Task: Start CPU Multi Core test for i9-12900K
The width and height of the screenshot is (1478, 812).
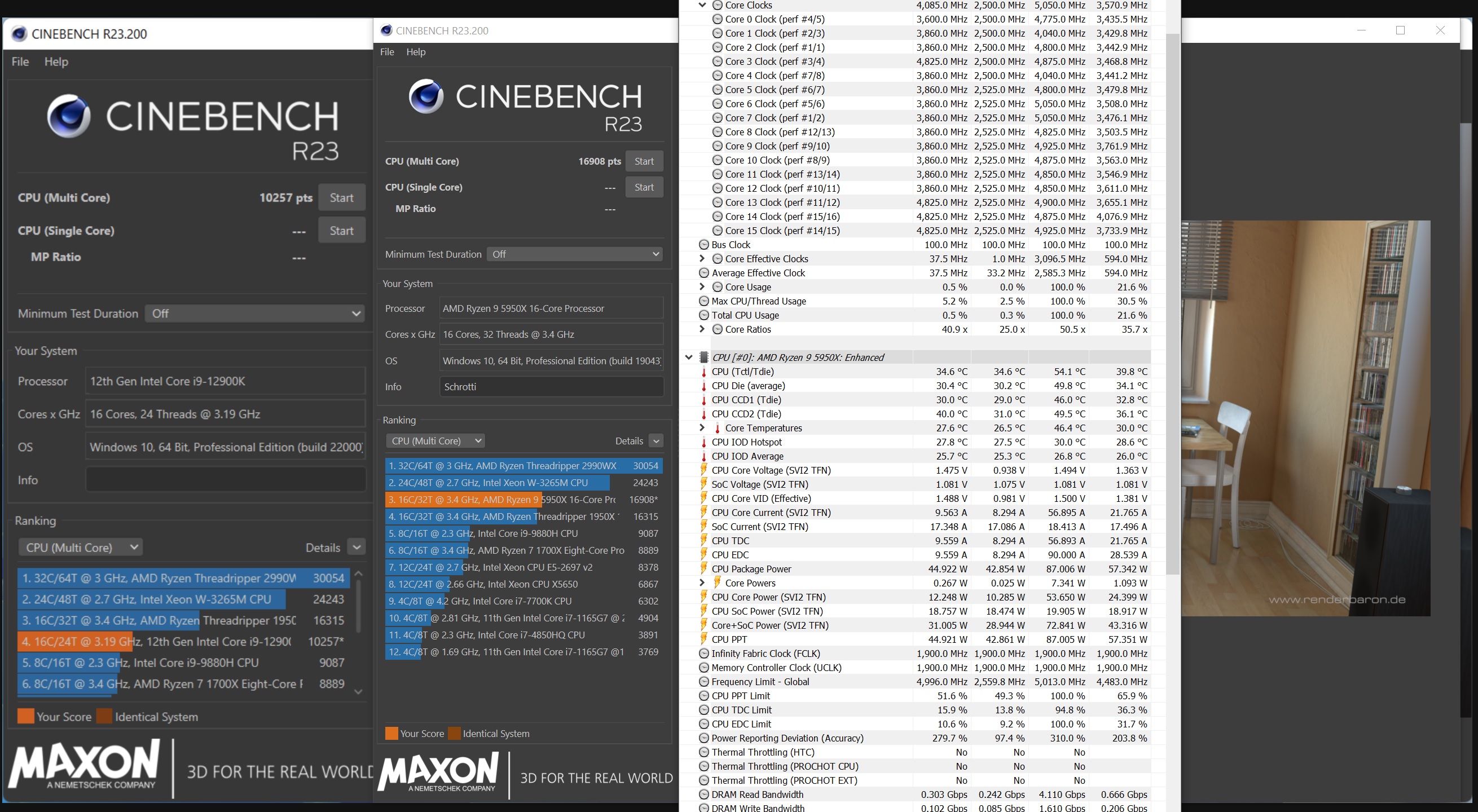Action: coord(341,198)
